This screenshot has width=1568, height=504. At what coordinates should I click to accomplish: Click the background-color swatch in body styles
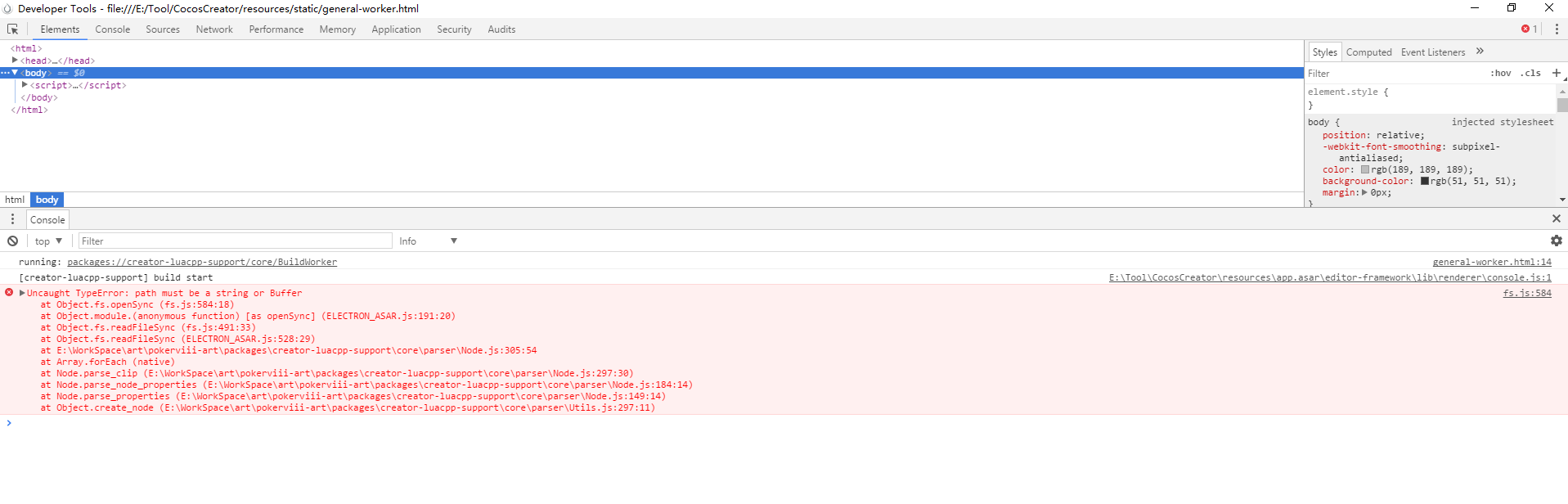(1425, 182)
